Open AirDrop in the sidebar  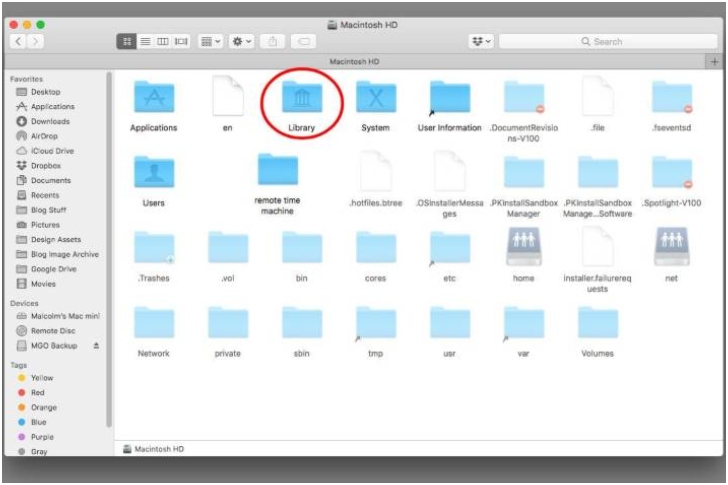pos(37,136)
